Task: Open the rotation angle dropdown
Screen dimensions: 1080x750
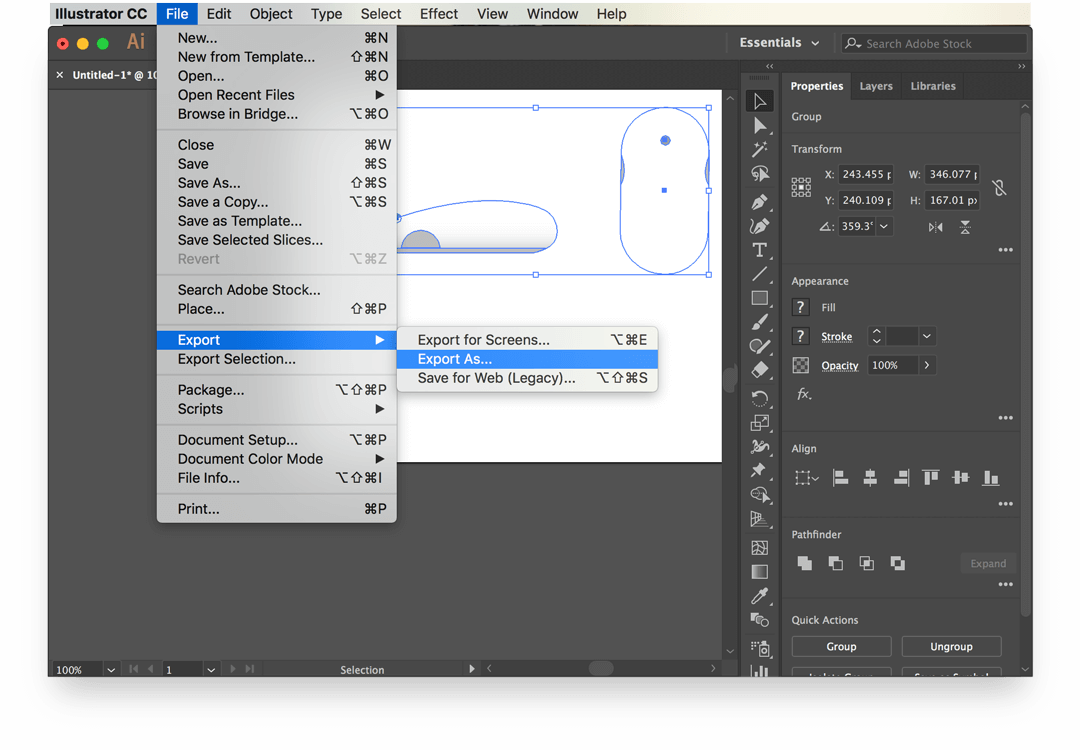Action: coord(884,226)
